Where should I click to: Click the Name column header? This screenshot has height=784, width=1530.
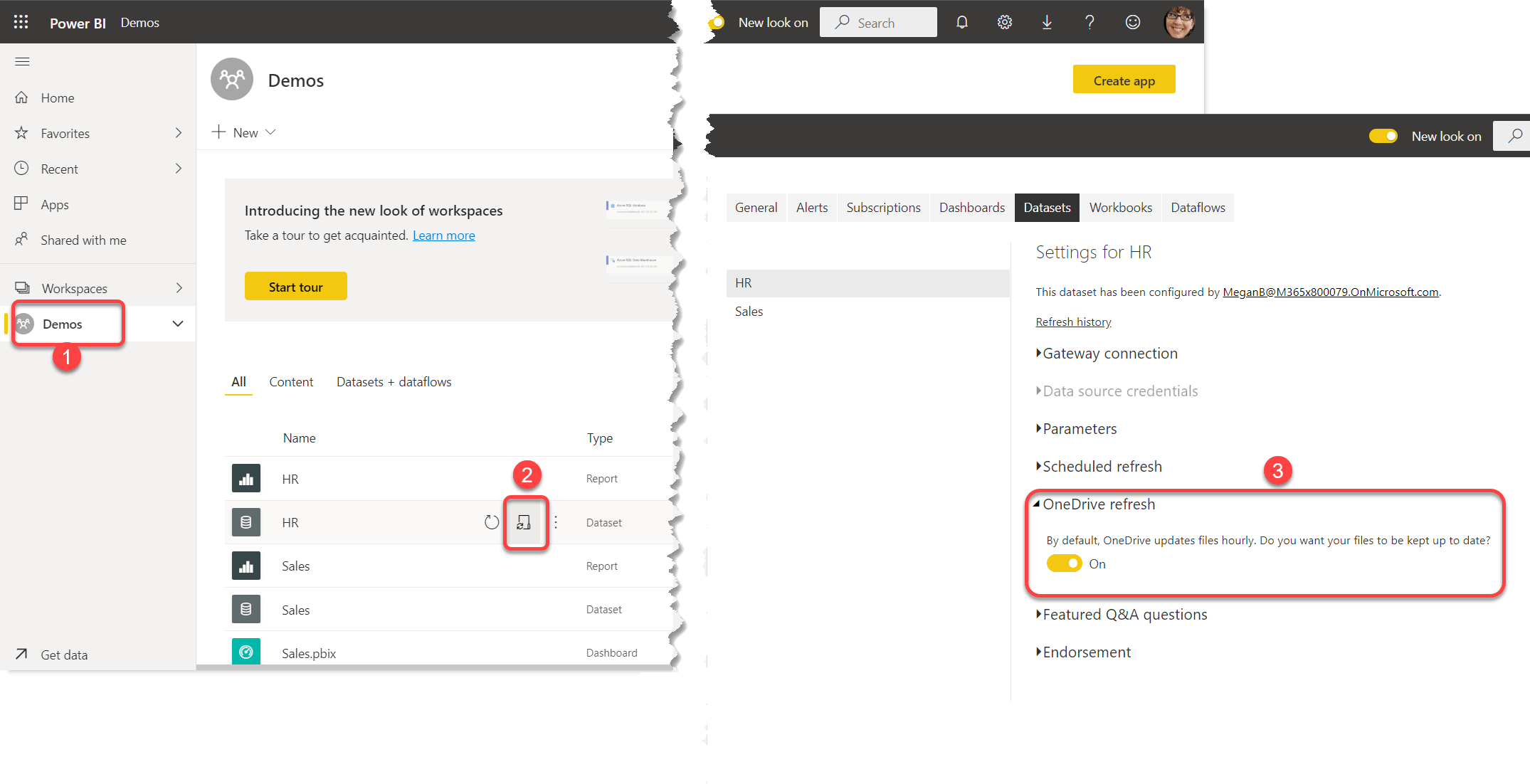[299, 438]
